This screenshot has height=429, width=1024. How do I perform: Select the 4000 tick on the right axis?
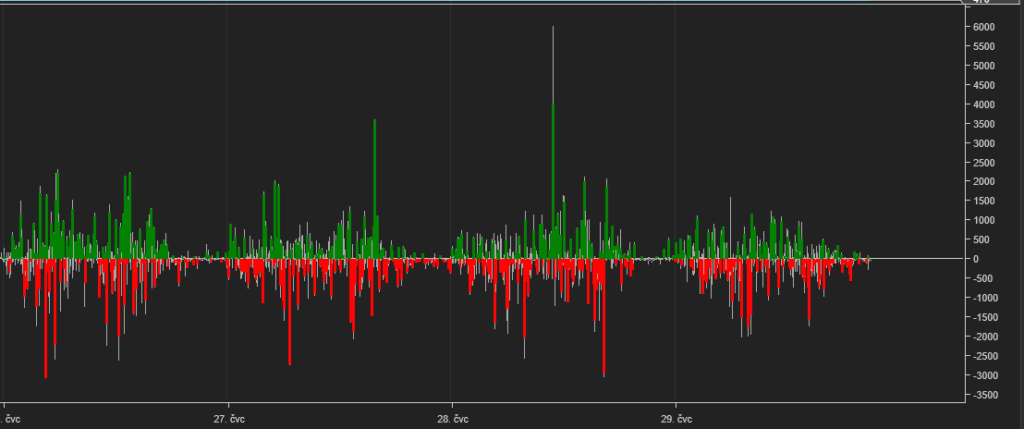point(985,105)
